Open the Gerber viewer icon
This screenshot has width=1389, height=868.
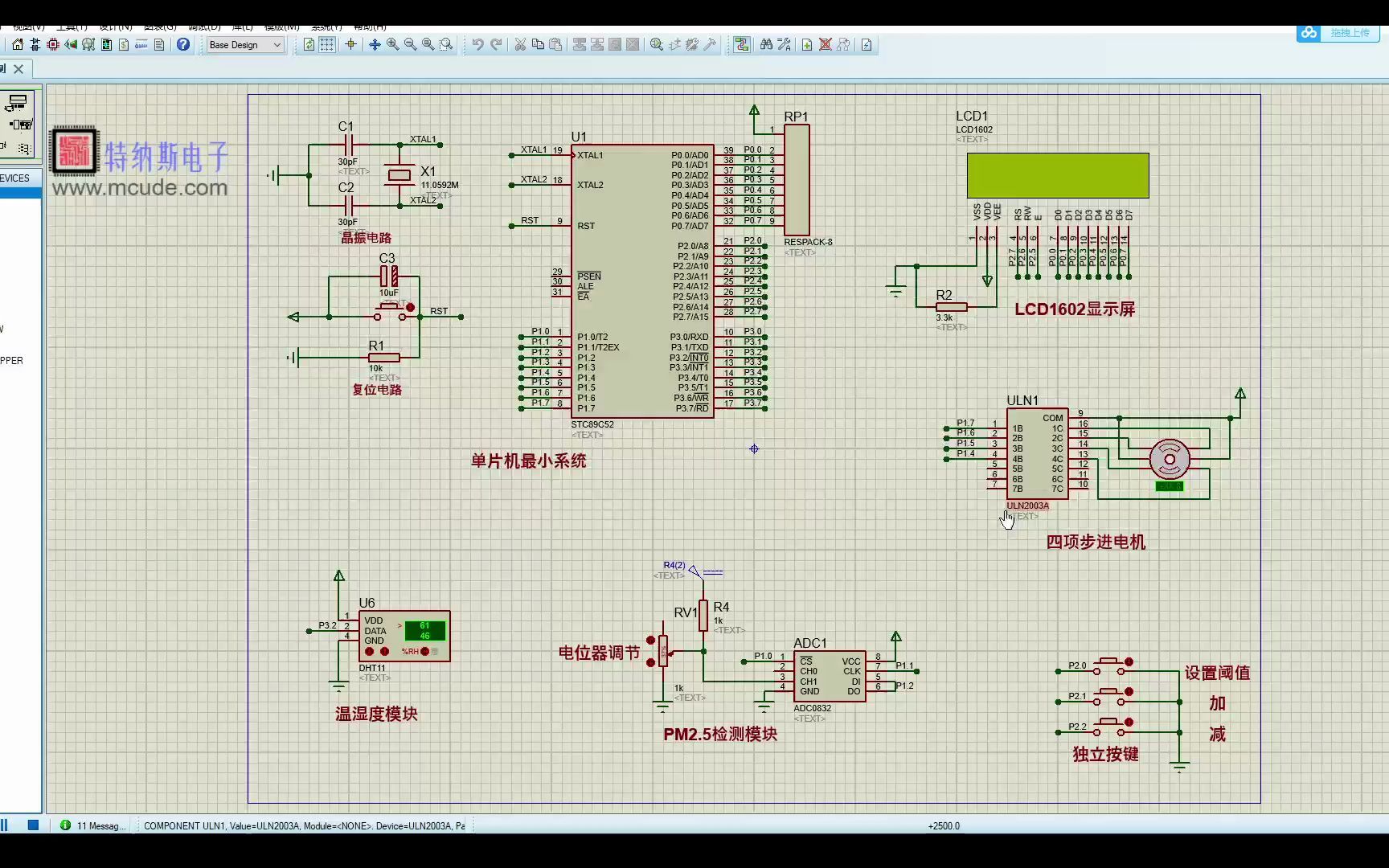tap(88, 45)
